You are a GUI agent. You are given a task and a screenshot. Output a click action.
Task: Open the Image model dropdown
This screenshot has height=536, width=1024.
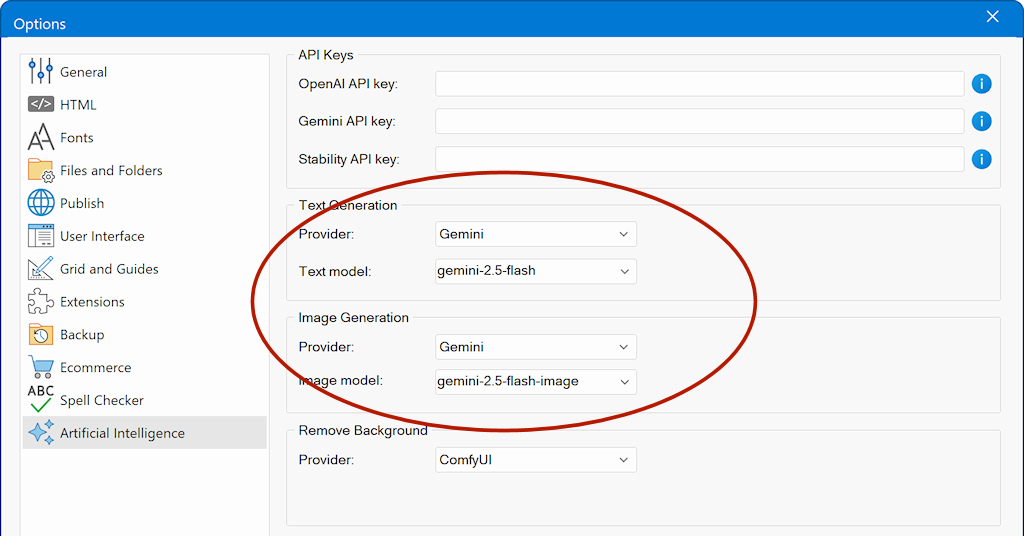point(536,381)
